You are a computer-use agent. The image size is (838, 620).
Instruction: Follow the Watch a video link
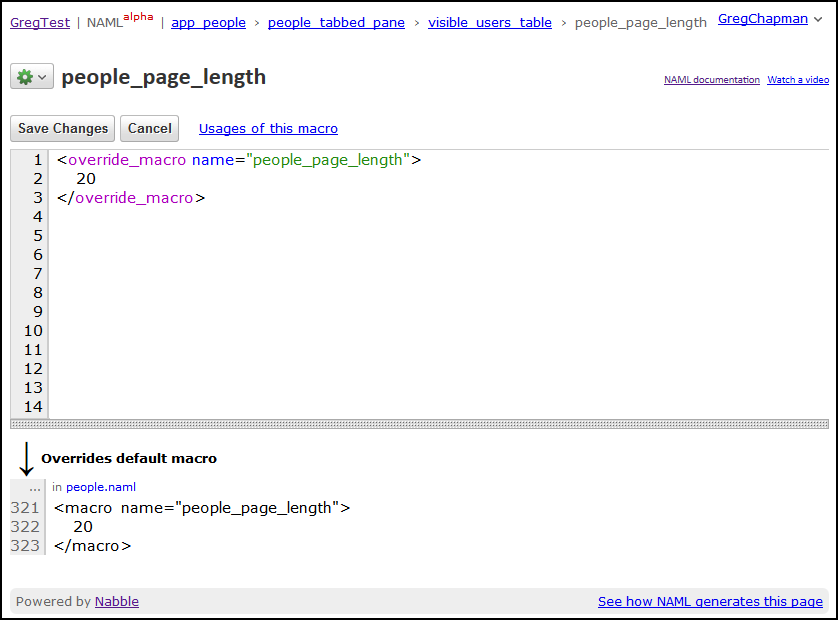point(798,80)
